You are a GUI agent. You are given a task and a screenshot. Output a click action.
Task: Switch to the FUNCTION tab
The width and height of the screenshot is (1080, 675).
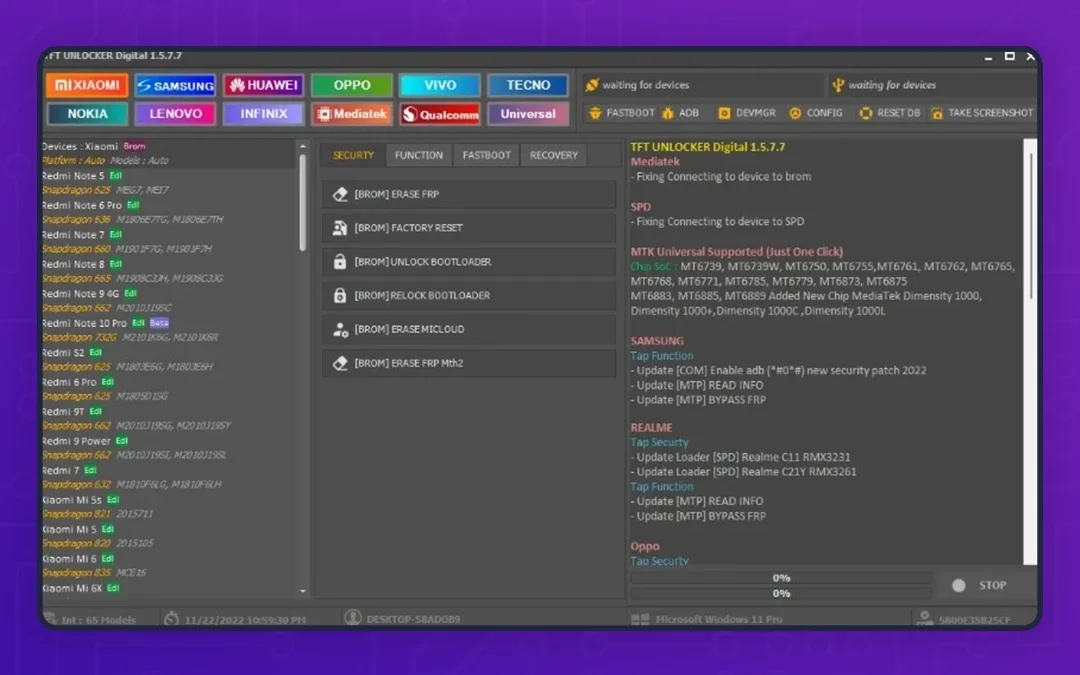pos(419,156)
